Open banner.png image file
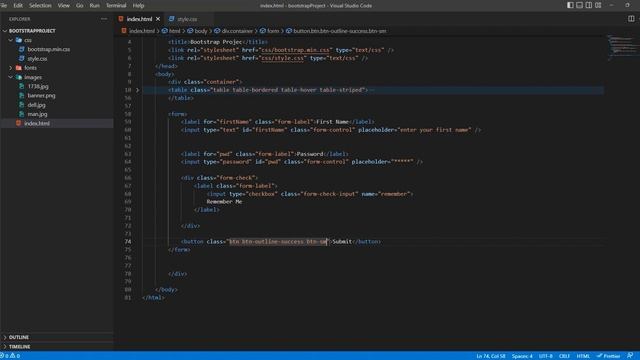The width and height of the screenshot is (640, 360). 41,96
